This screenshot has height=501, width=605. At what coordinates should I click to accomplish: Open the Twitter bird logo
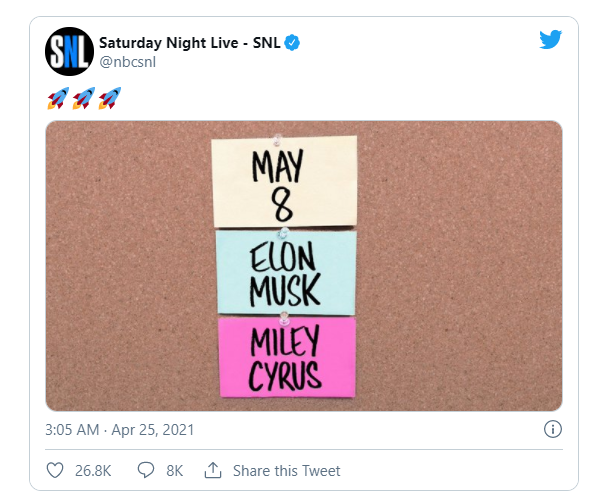[550, 40]
